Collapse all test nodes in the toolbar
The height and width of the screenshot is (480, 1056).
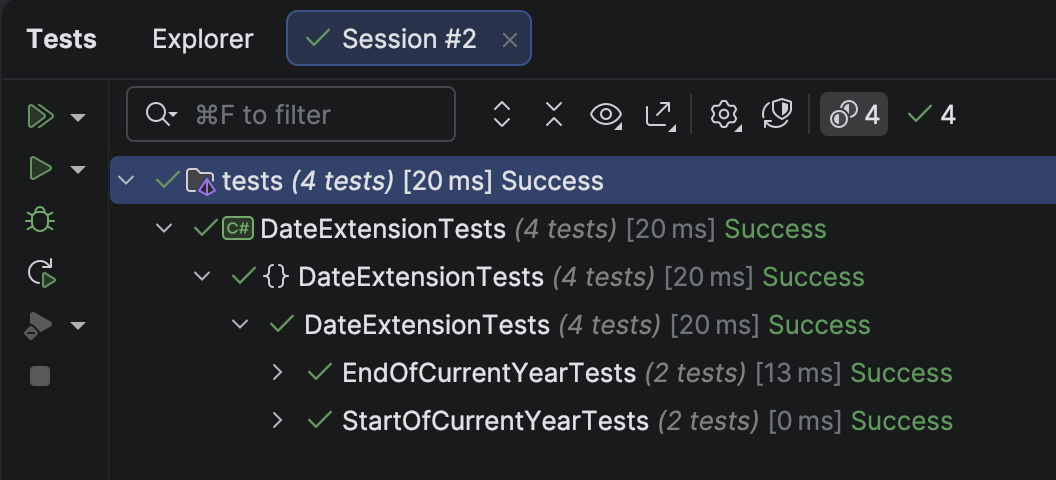554,115
